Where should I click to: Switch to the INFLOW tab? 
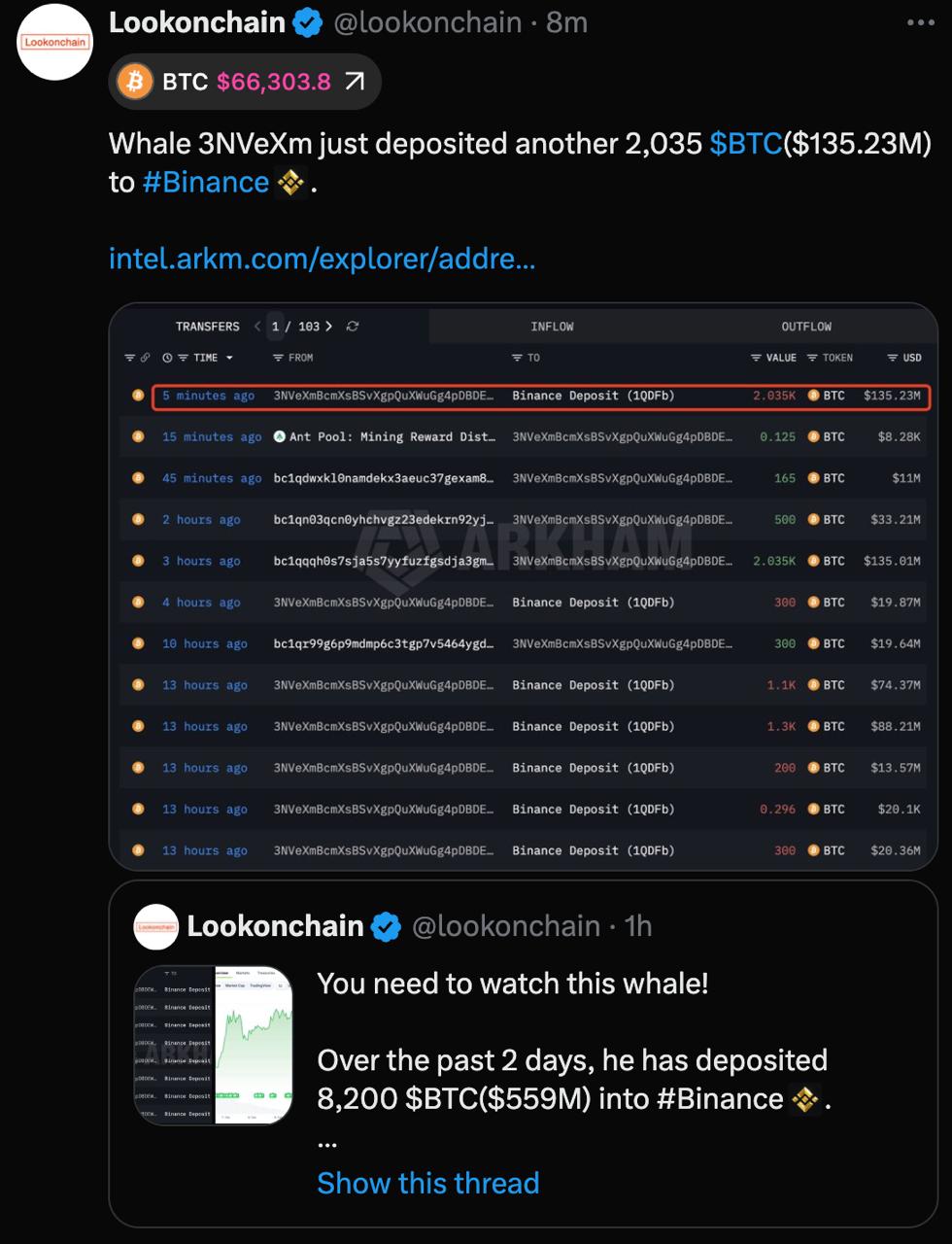pos(552,327)
